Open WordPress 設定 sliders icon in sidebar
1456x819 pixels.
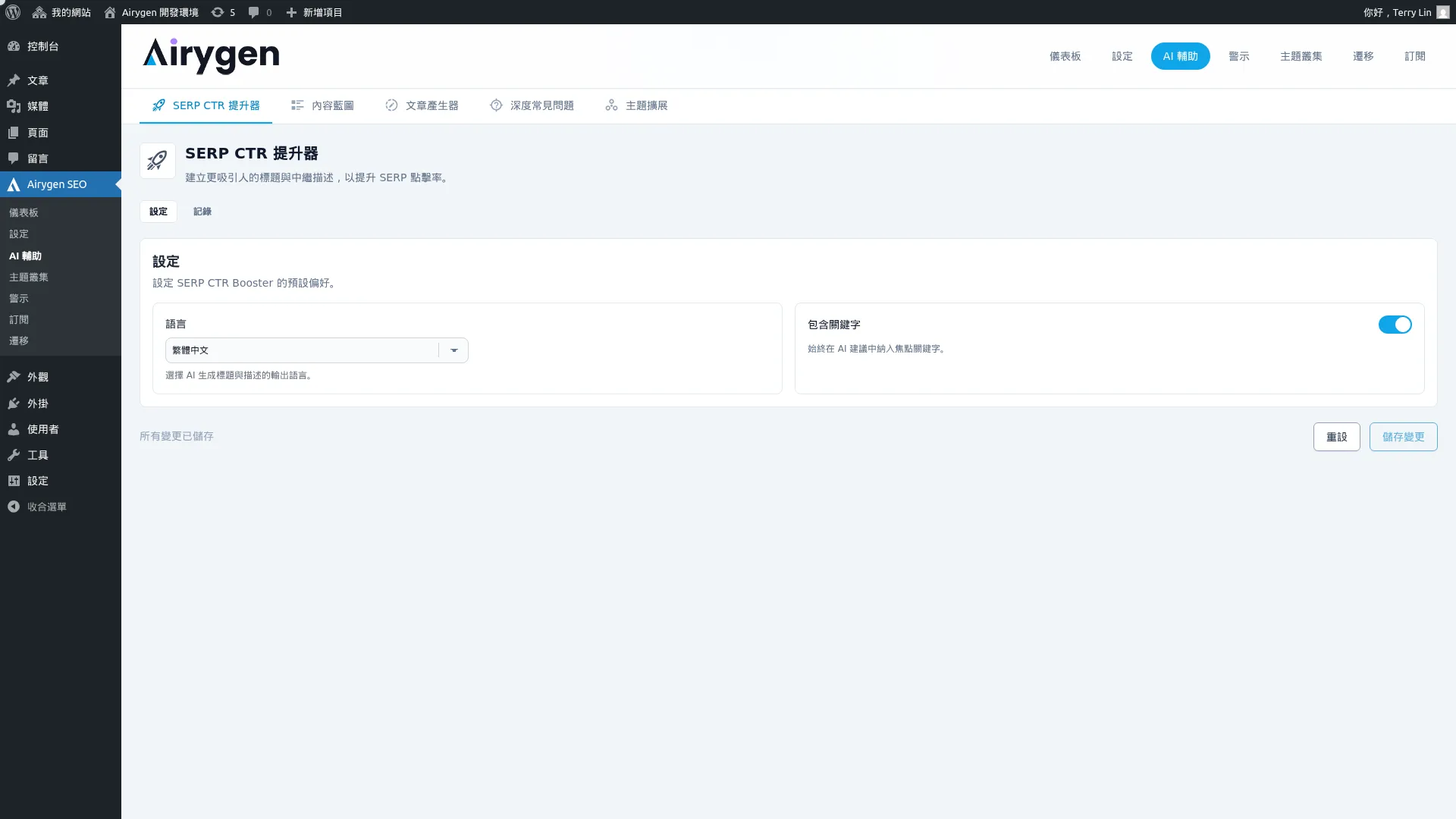coord(14,481)
